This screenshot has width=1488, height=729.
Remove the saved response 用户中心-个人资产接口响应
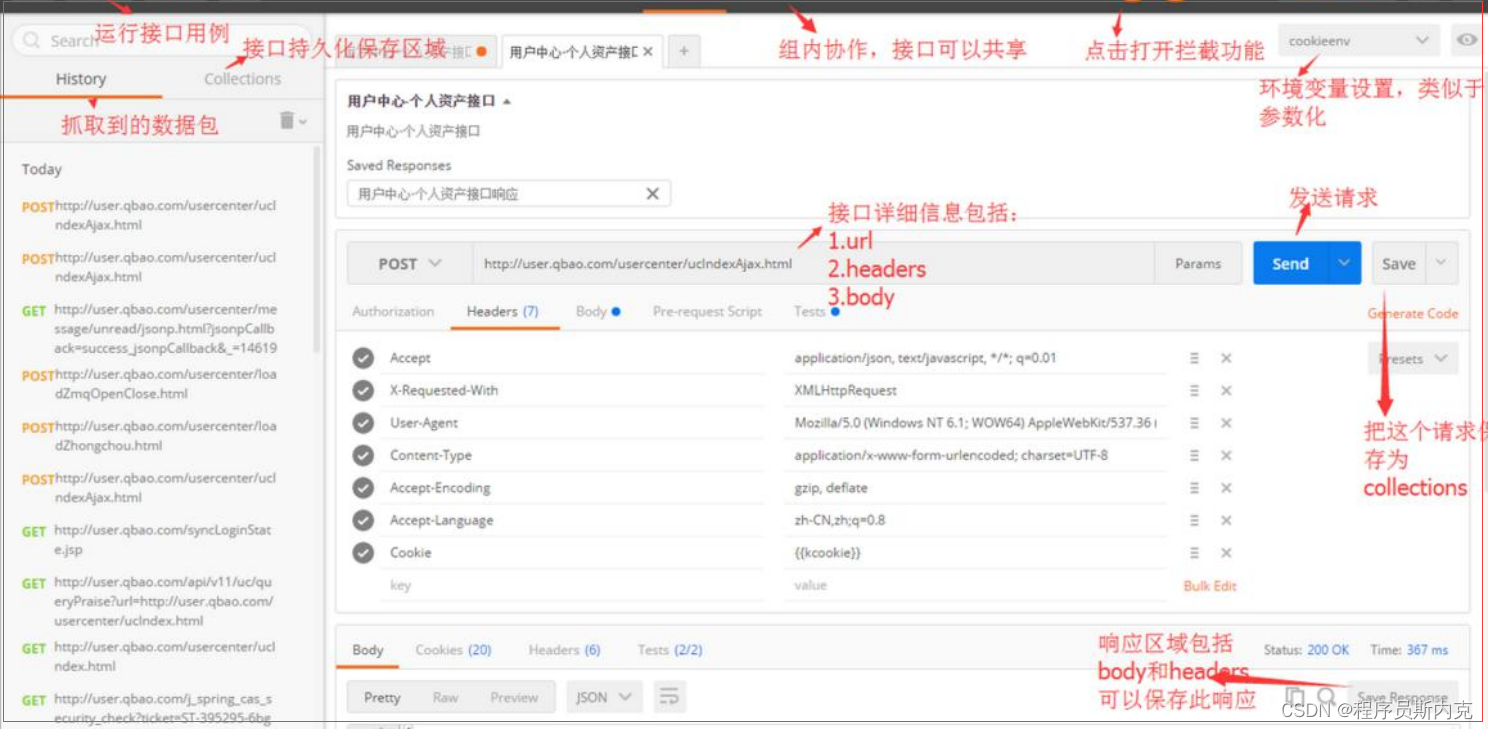[652, 193]
